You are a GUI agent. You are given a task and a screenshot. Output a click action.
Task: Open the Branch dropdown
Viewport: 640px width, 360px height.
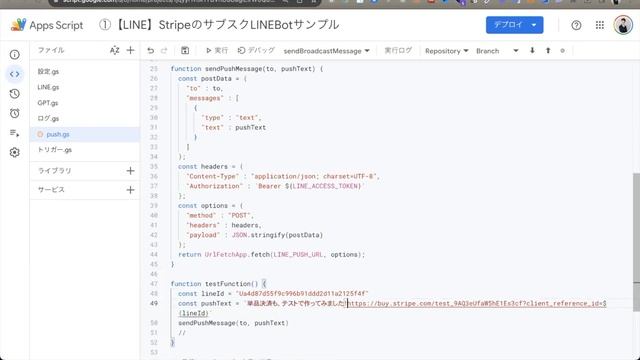[x=497, y=51]
